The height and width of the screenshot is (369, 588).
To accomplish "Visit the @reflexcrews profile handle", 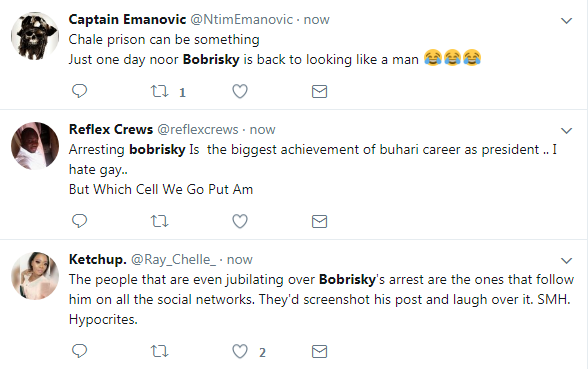I will [x=198, y=129].
